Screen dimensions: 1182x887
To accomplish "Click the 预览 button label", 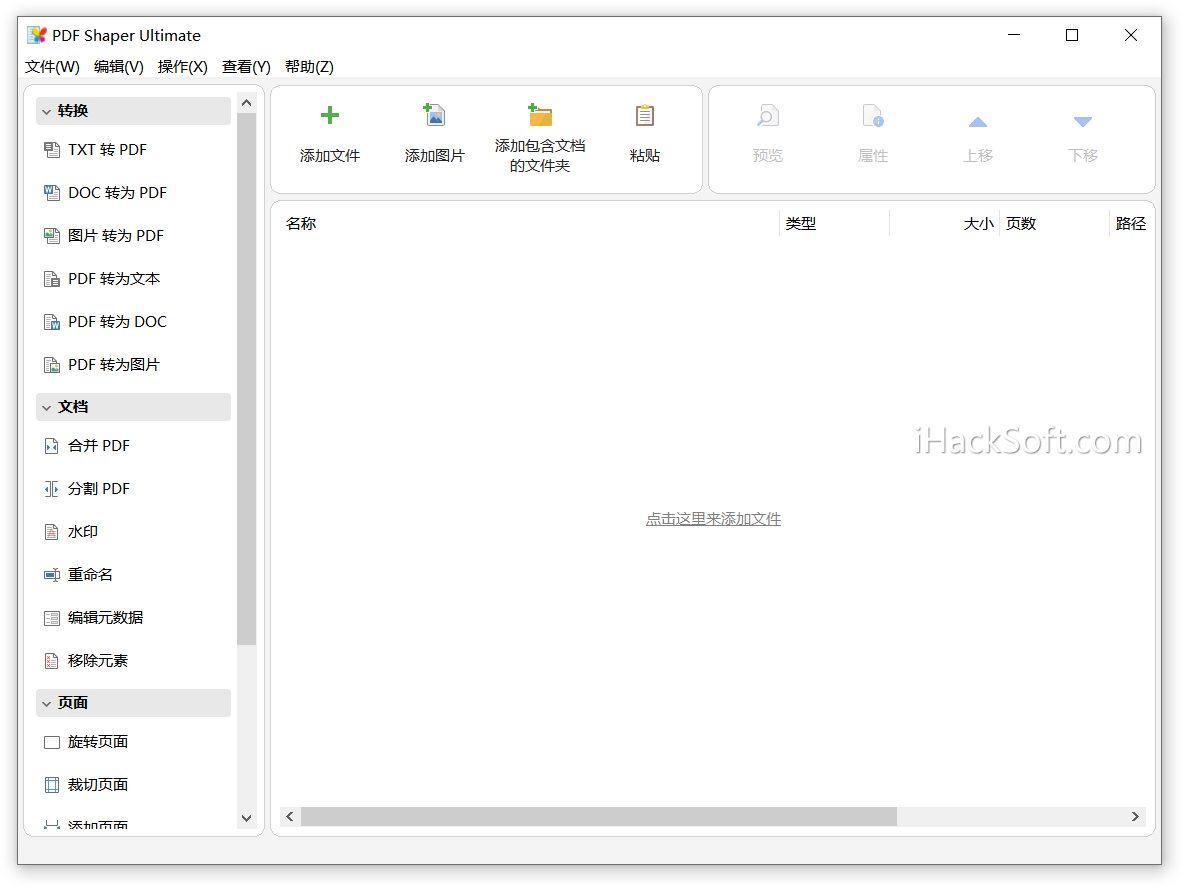I will point(767,155).
